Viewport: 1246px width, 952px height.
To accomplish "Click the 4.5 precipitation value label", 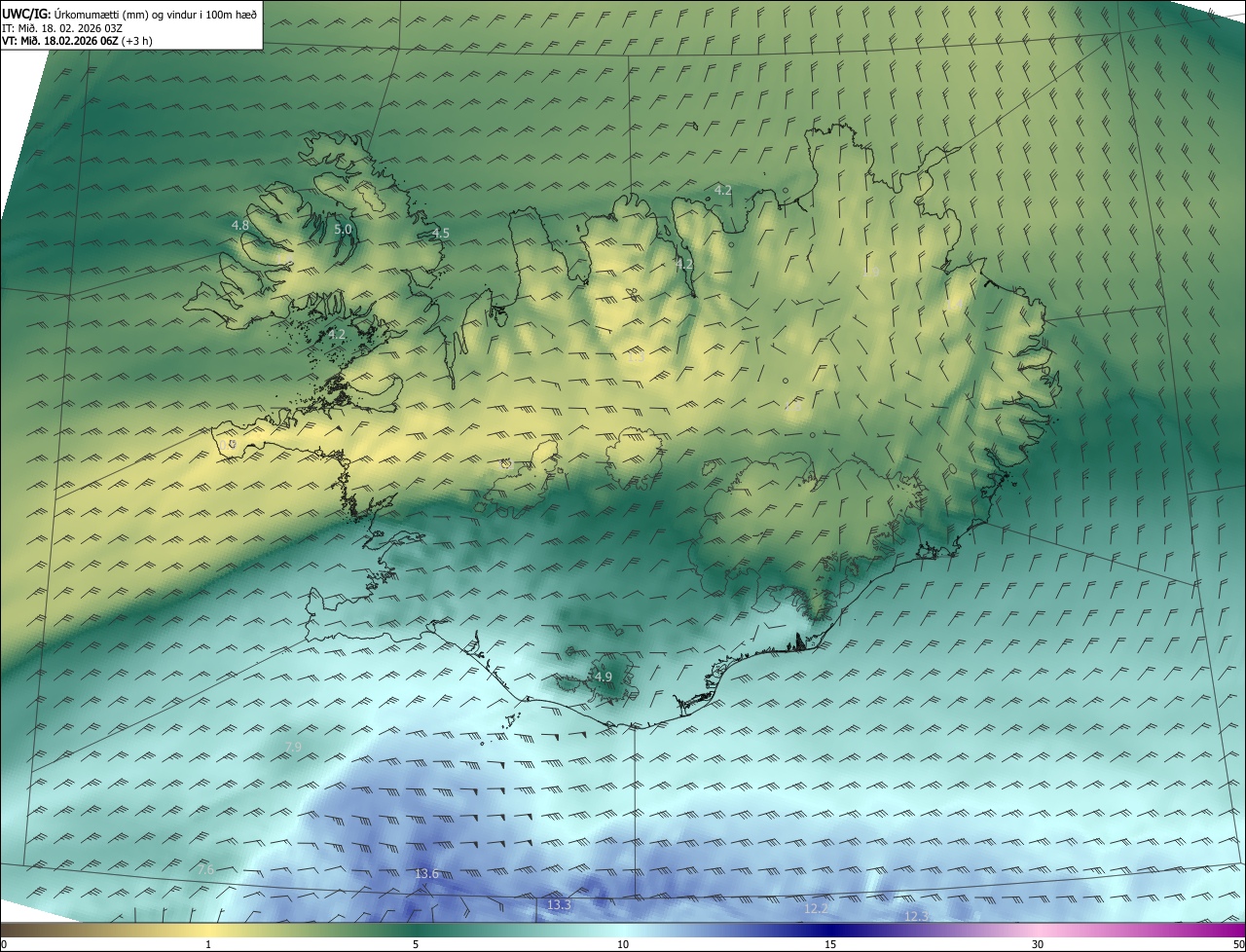I will 441,234.
